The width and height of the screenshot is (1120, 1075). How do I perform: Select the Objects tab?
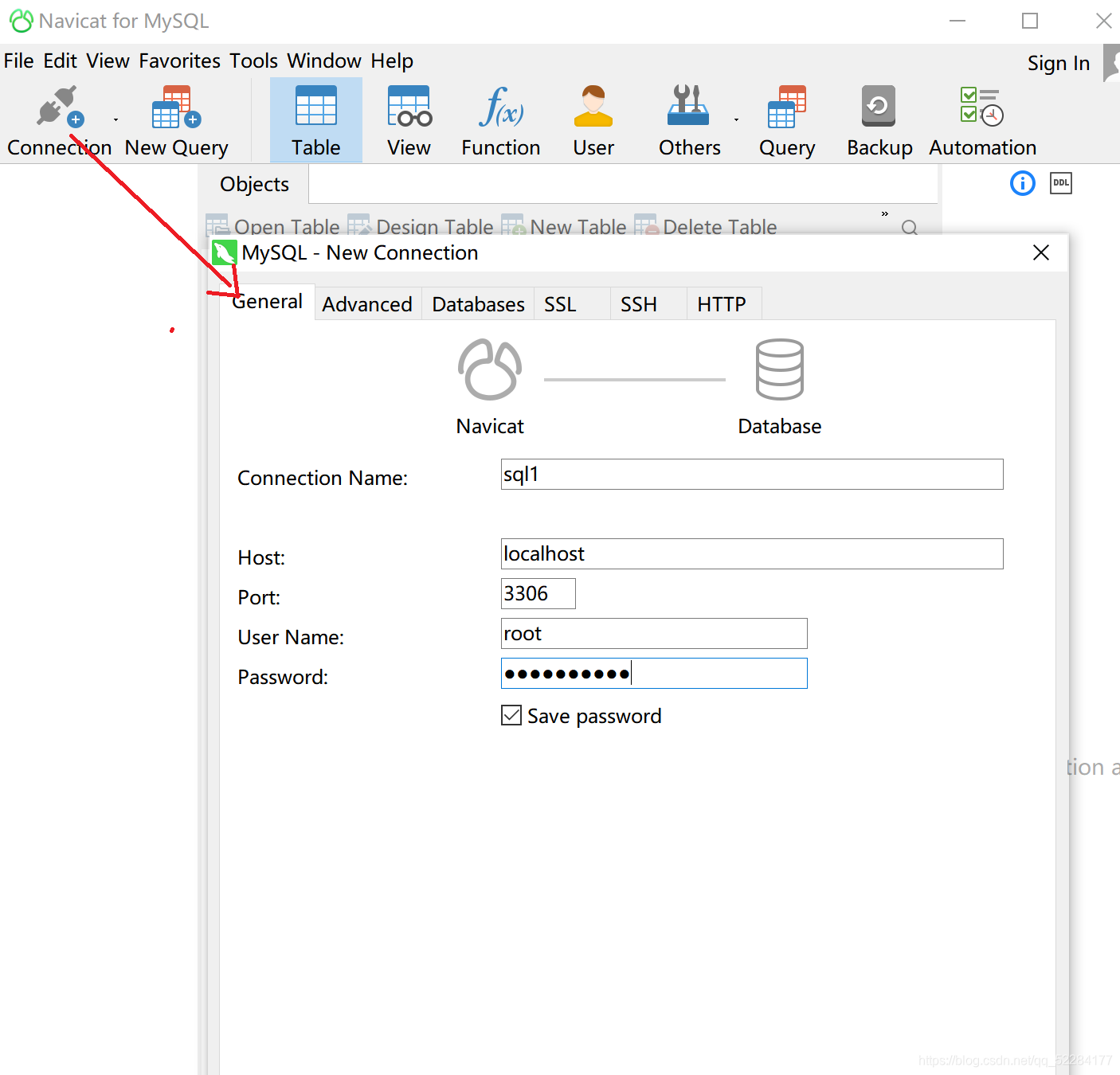(254, 185)
